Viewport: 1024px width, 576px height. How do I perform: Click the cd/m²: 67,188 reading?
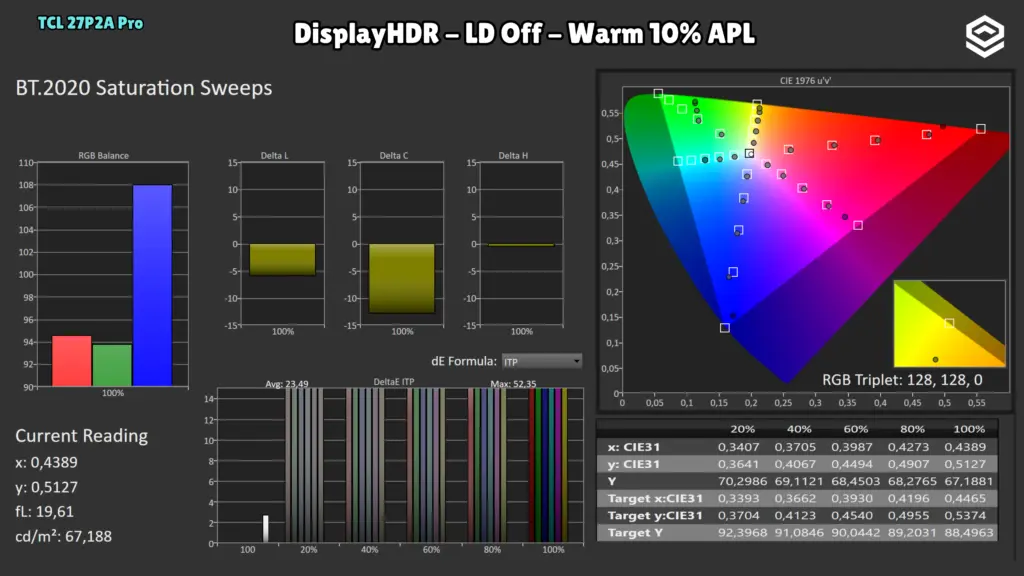coord(63,536)
